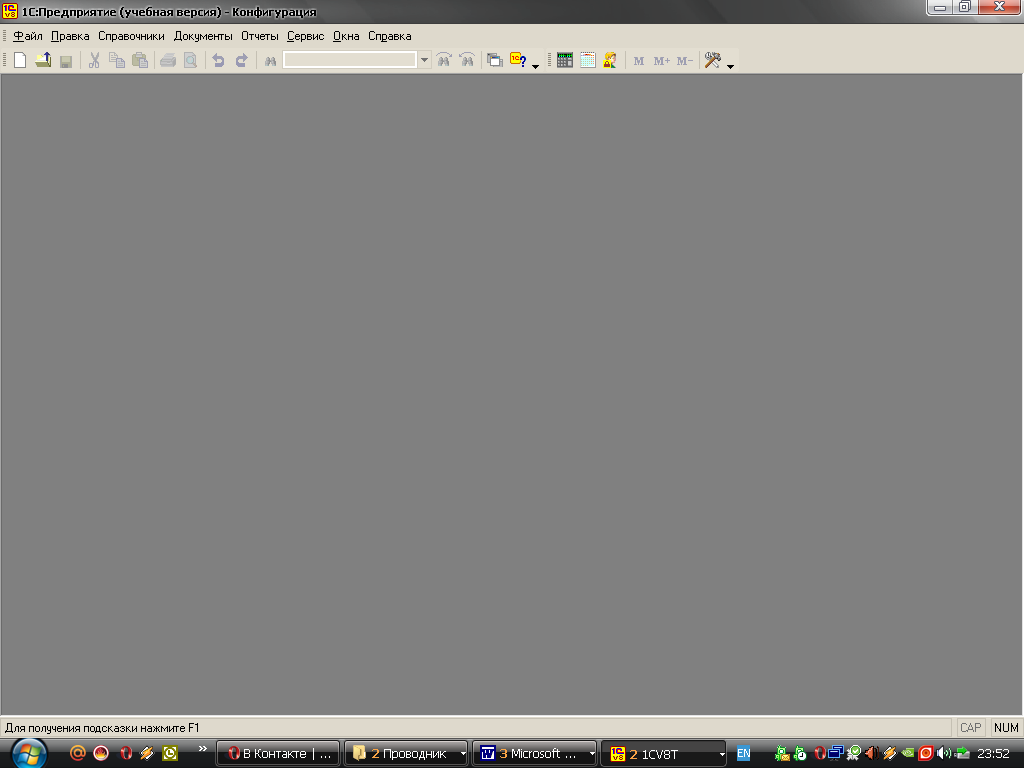Switch to Проводник in the taskbar
The height and width of the screenshot is (768, 1024).
click(405, 753)
